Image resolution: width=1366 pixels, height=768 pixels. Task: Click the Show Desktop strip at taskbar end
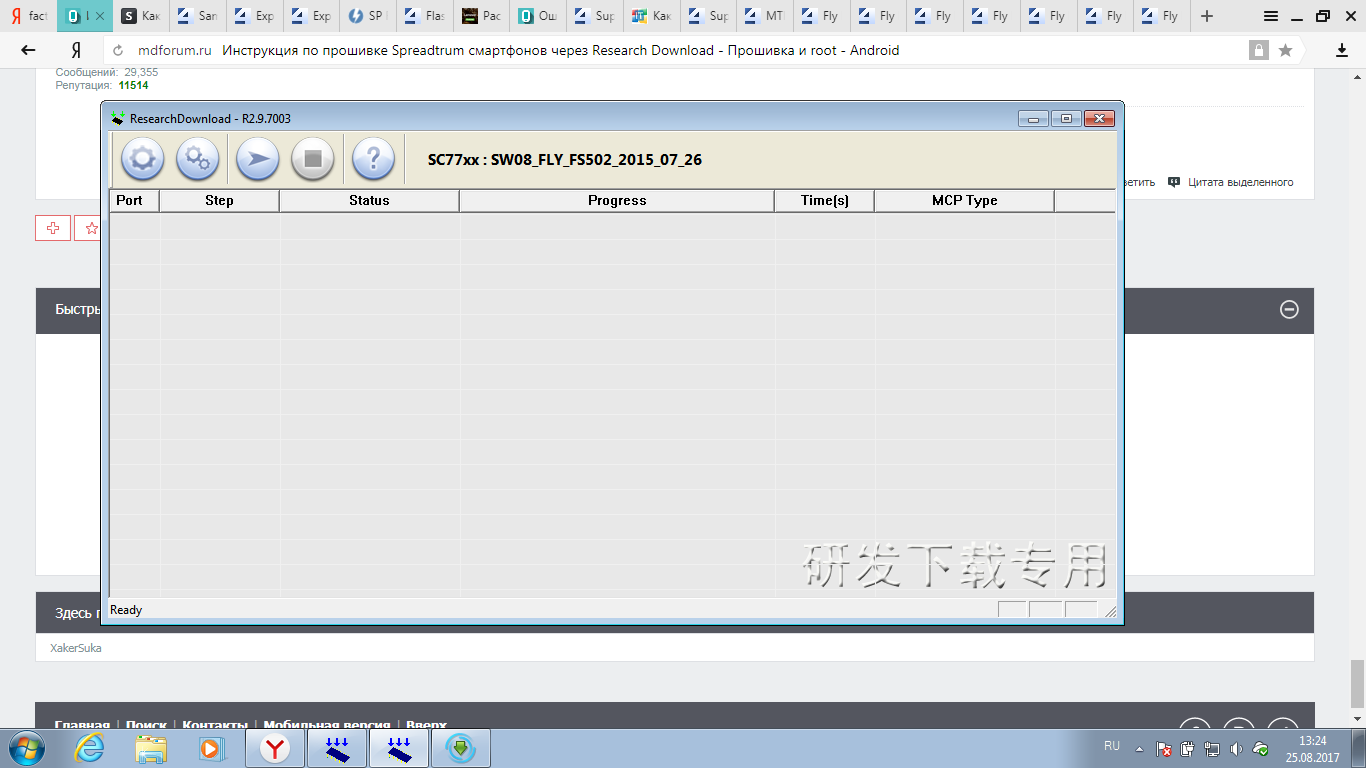point(1358,748)
